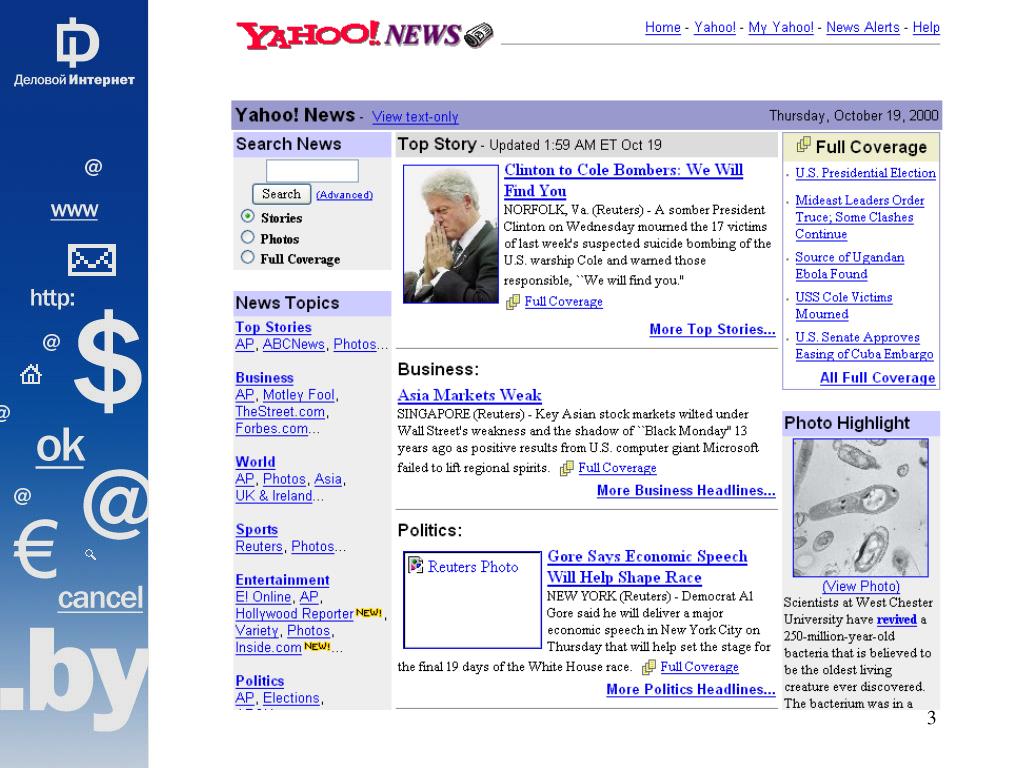Click the 'revived' link in photo caption
The width and height of the screenshot is (1024, 768).
[x=897, y=619]
